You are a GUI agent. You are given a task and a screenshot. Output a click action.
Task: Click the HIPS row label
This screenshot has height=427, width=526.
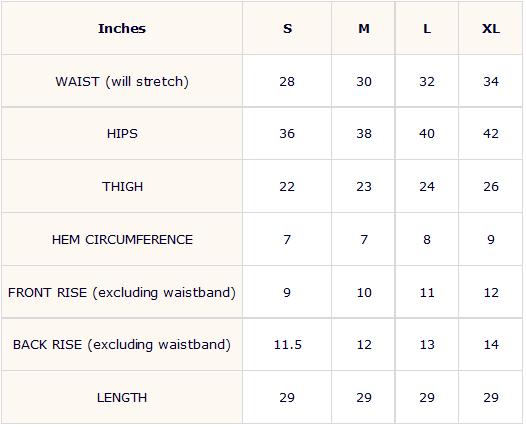122,134
